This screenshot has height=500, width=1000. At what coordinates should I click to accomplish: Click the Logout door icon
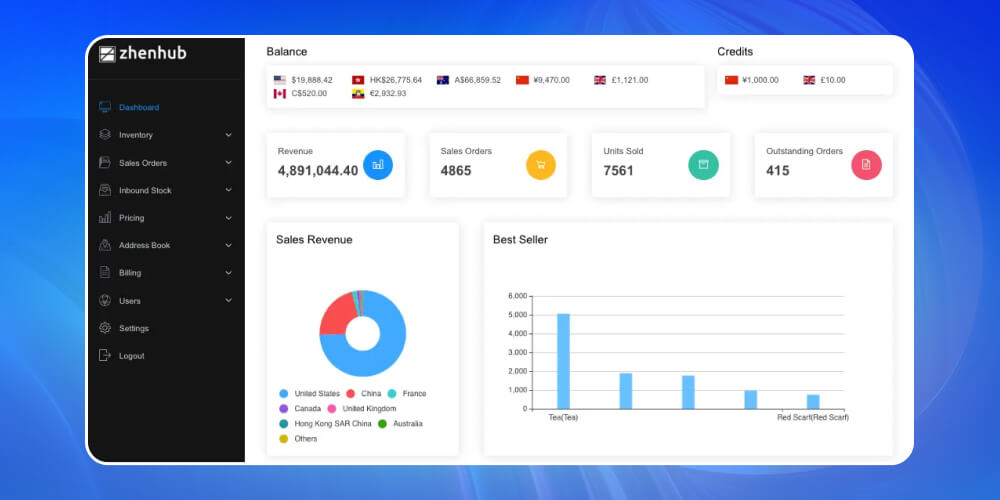(x=105, y=355)
